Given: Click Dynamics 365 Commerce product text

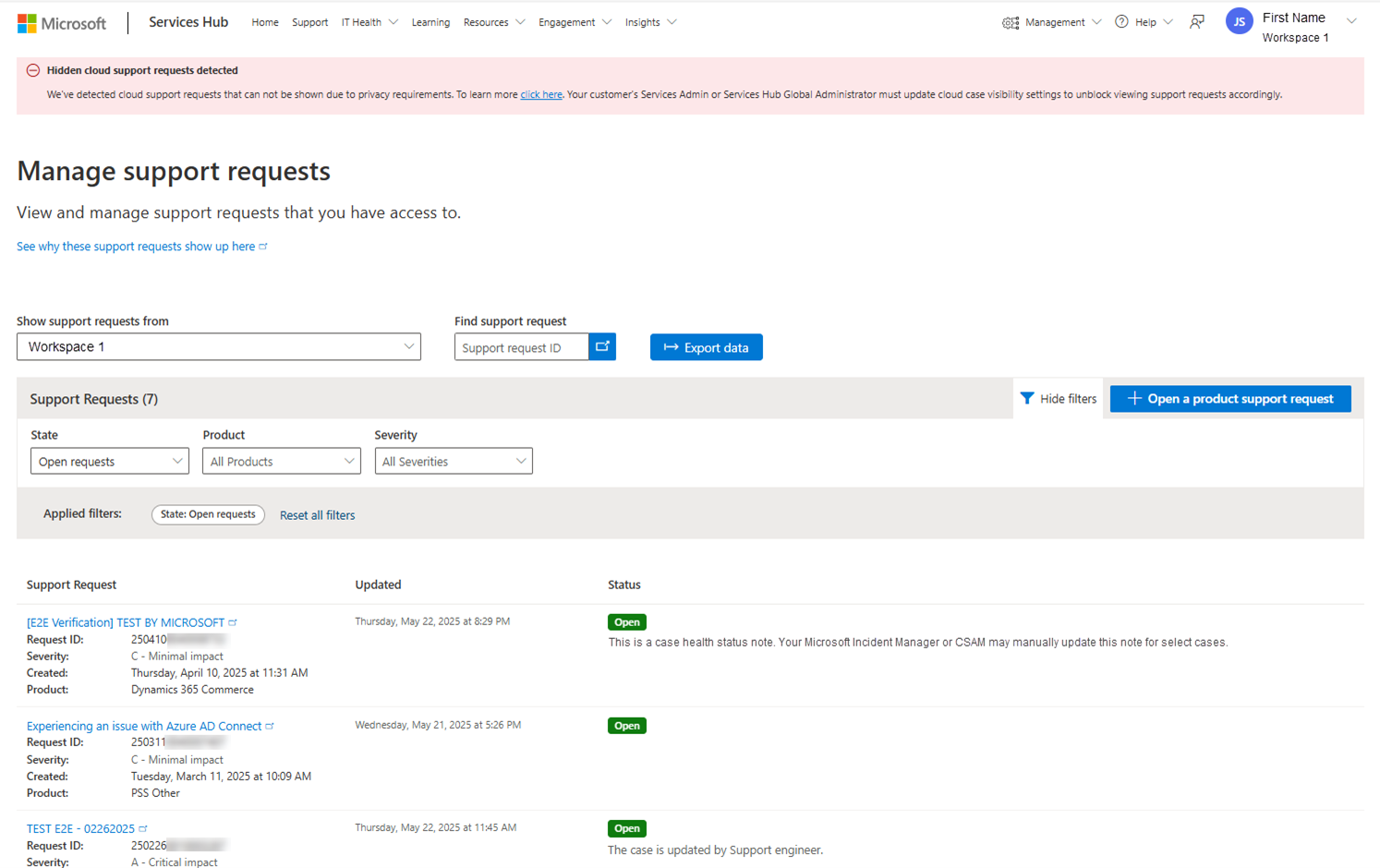Looking at the screenshot, I should 192,690.
